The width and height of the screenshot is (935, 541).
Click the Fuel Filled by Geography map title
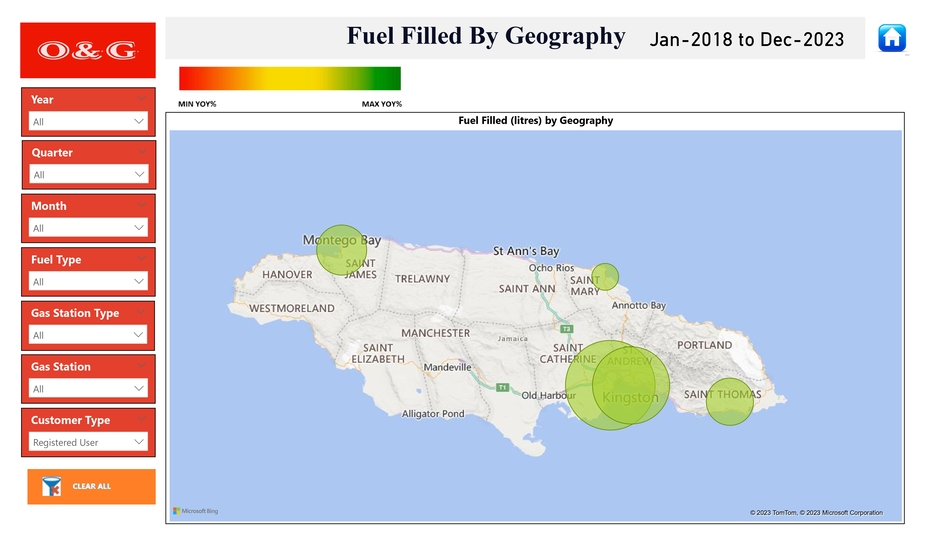(x=535, y=120)
